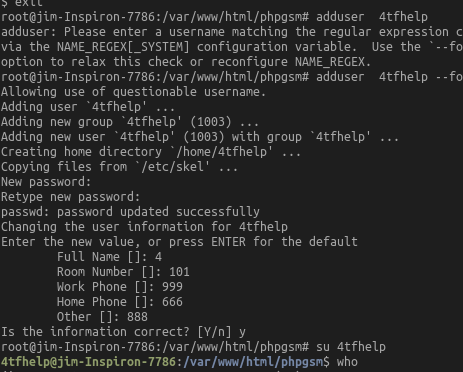Click the Other field value 888
The width and height of the screenshot is (463, 372).
point(137,317)
